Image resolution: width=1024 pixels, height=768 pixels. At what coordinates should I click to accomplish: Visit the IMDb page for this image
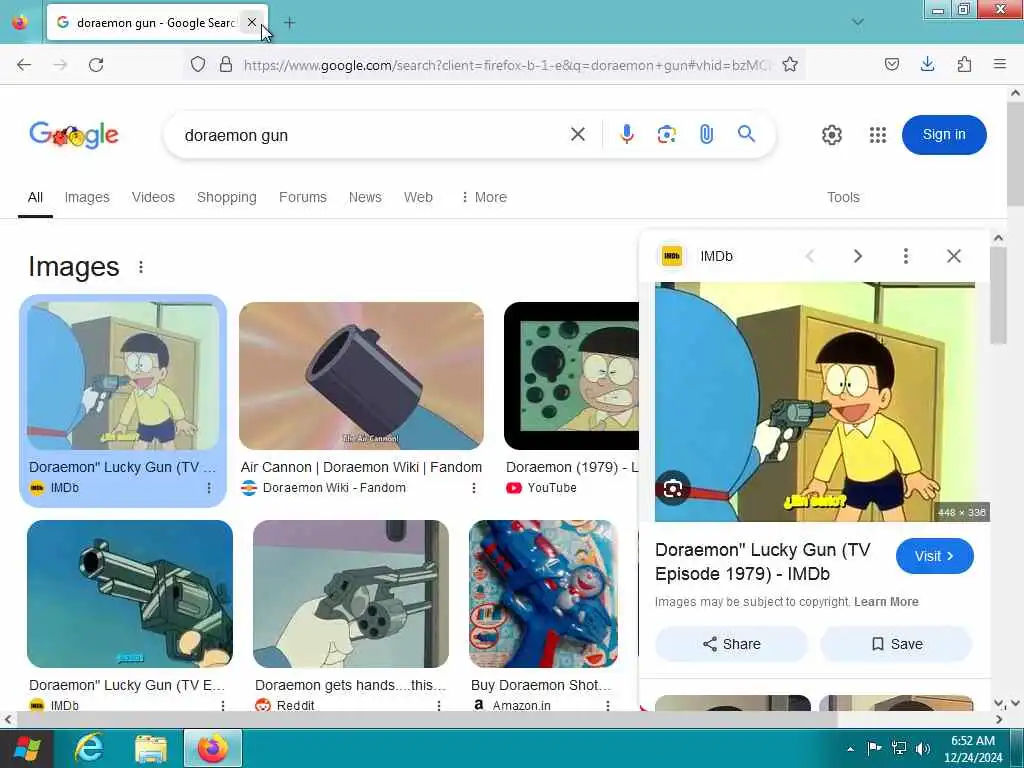pyautogui.click(x=935, y=556)
